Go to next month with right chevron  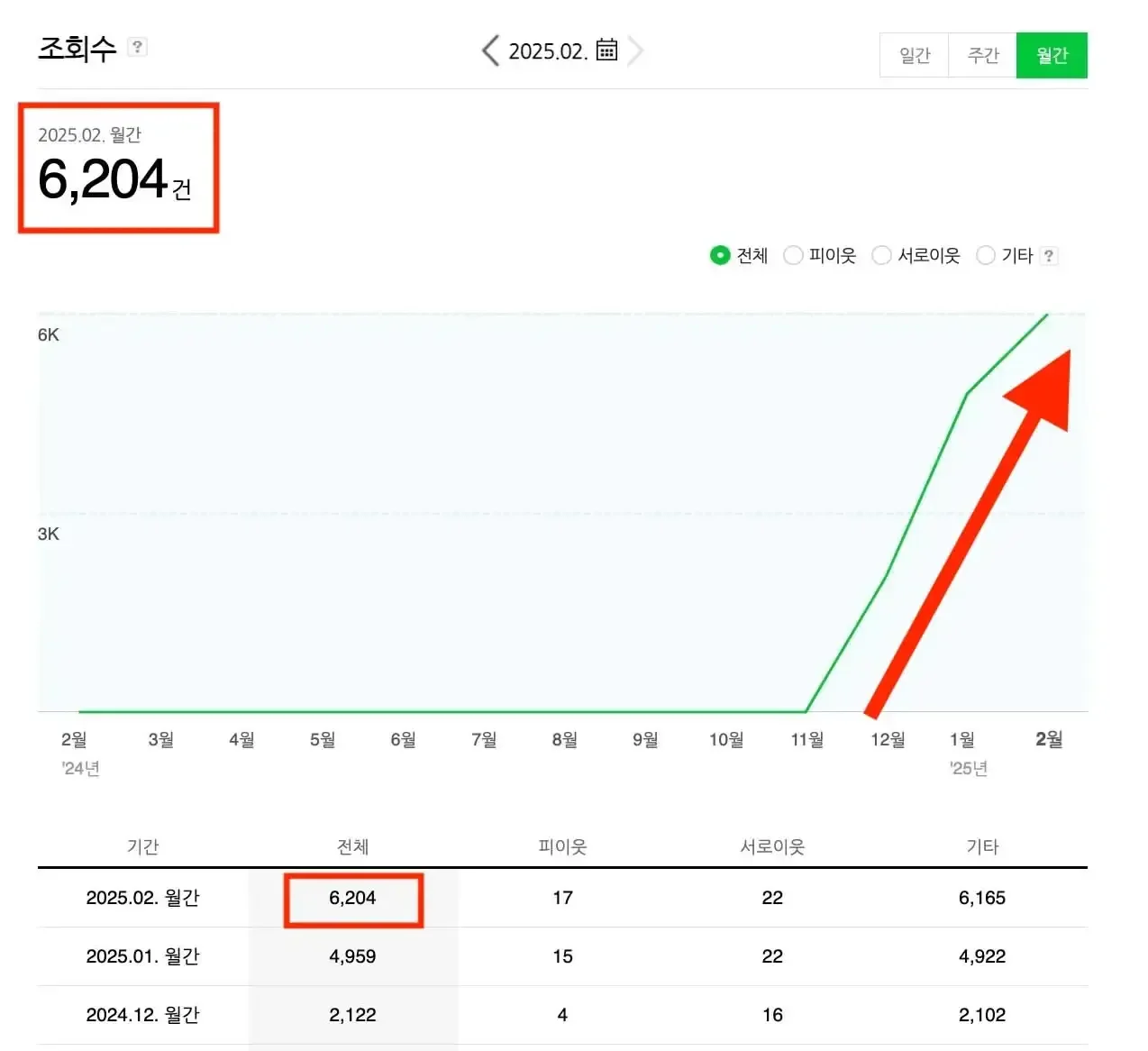click(x=635, y=50)
